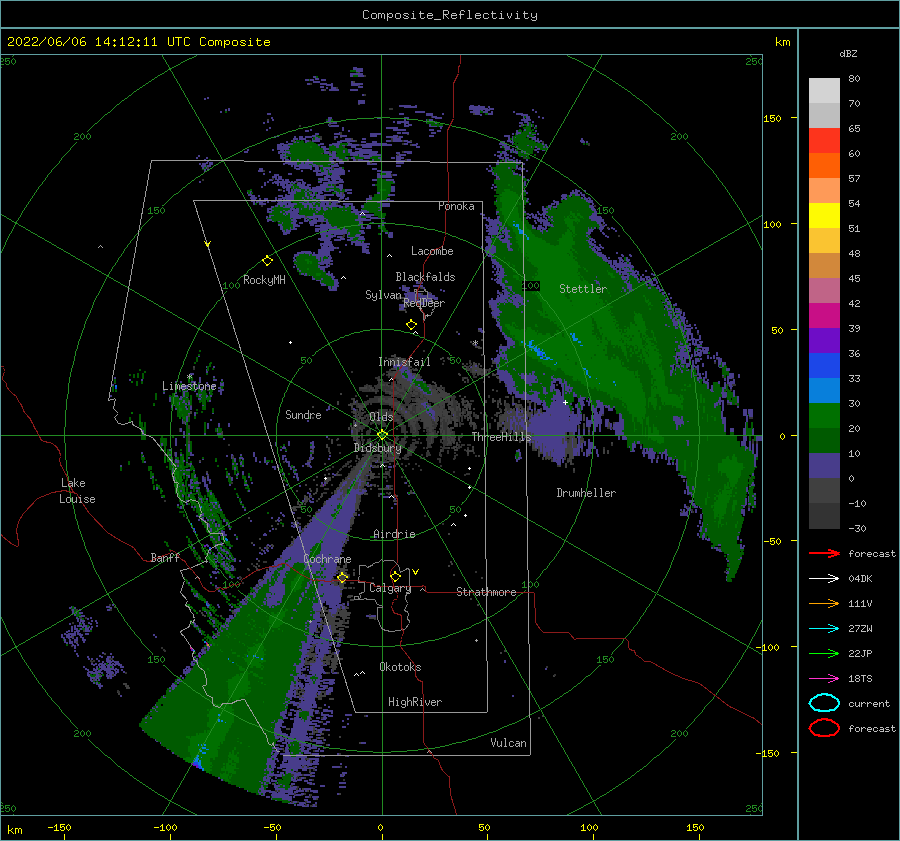Viewport: 900px width, 841px height.
Task: Select the Olds label near radar center
Action: (381, 417)
